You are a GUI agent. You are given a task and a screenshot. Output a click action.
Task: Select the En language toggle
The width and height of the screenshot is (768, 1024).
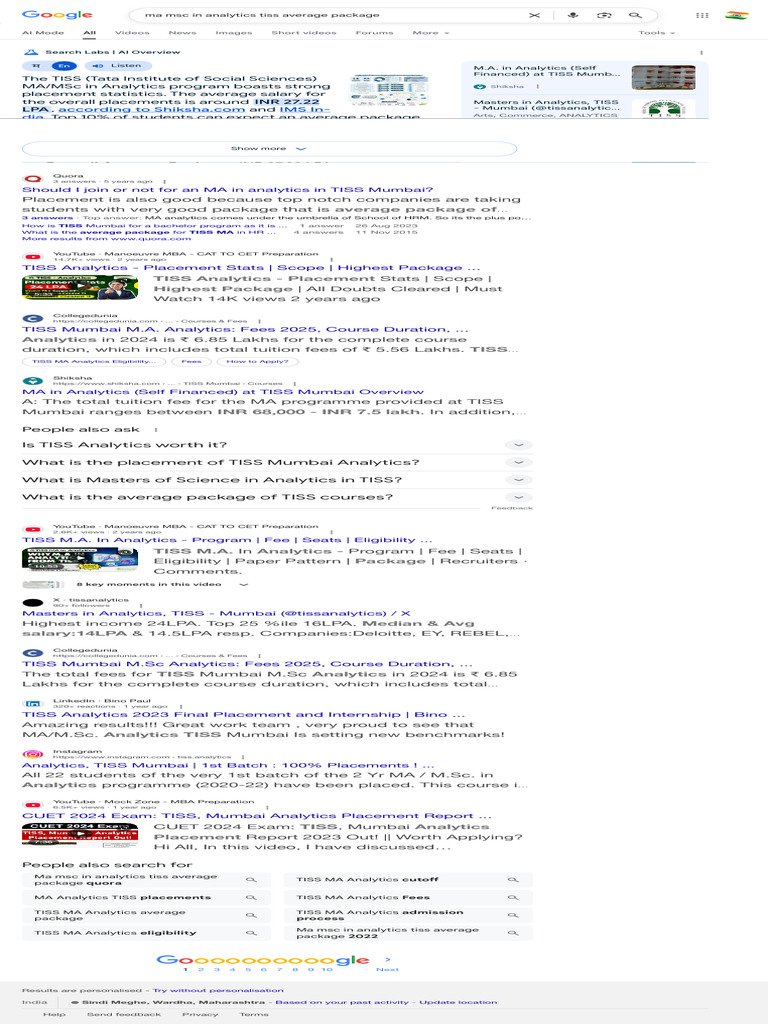[64, 65]
